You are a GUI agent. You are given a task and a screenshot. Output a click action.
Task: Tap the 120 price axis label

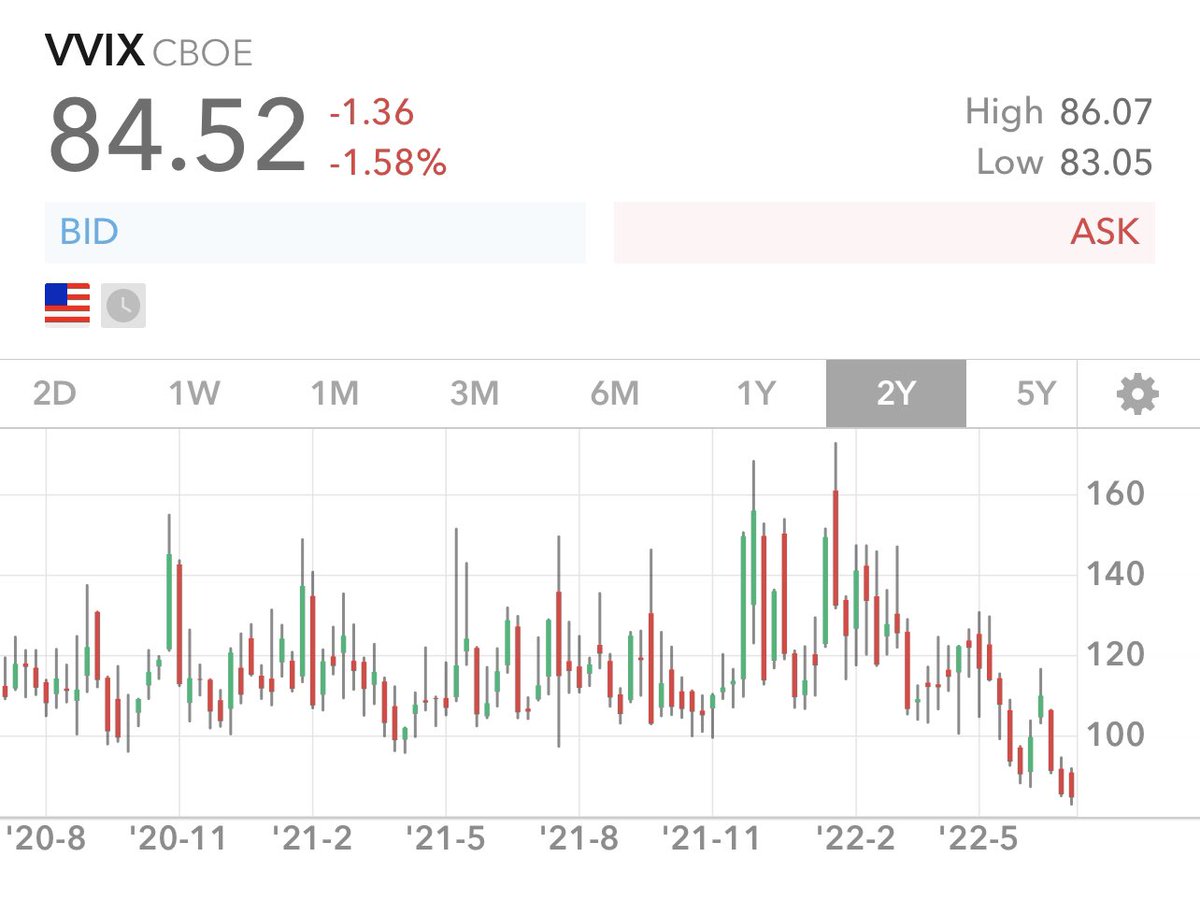(x=1116, y=655)
